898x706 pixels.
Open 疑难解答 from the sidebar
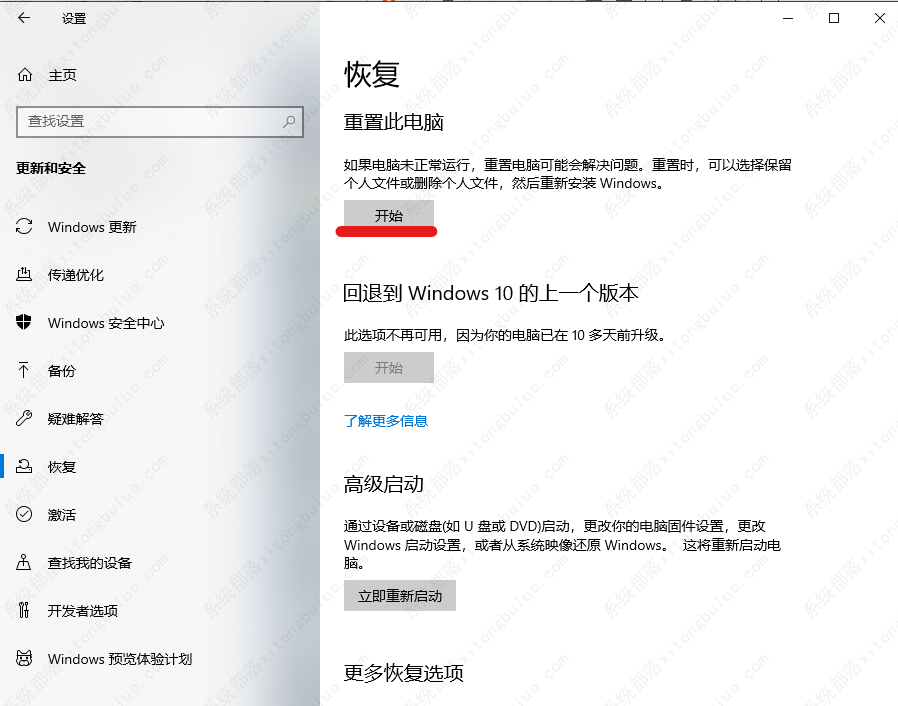tap(75, 419)
